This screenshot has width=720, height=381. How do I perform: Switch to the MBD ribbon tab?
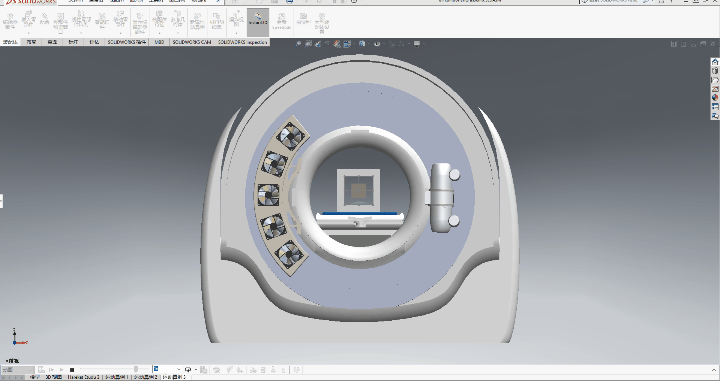[159, 42]
